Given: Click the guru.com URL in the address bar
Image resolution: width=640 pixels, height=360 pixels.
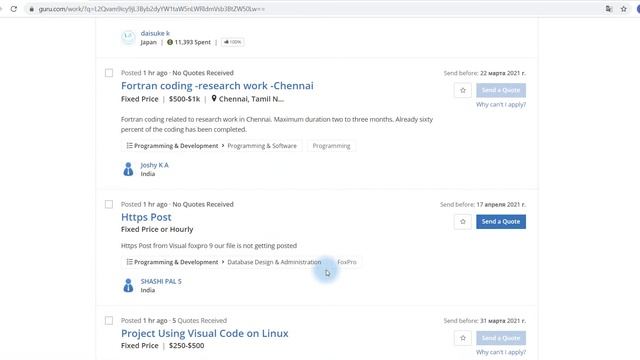Looking at the screenshot, I should pyautogui.click(x=151, y=9).
